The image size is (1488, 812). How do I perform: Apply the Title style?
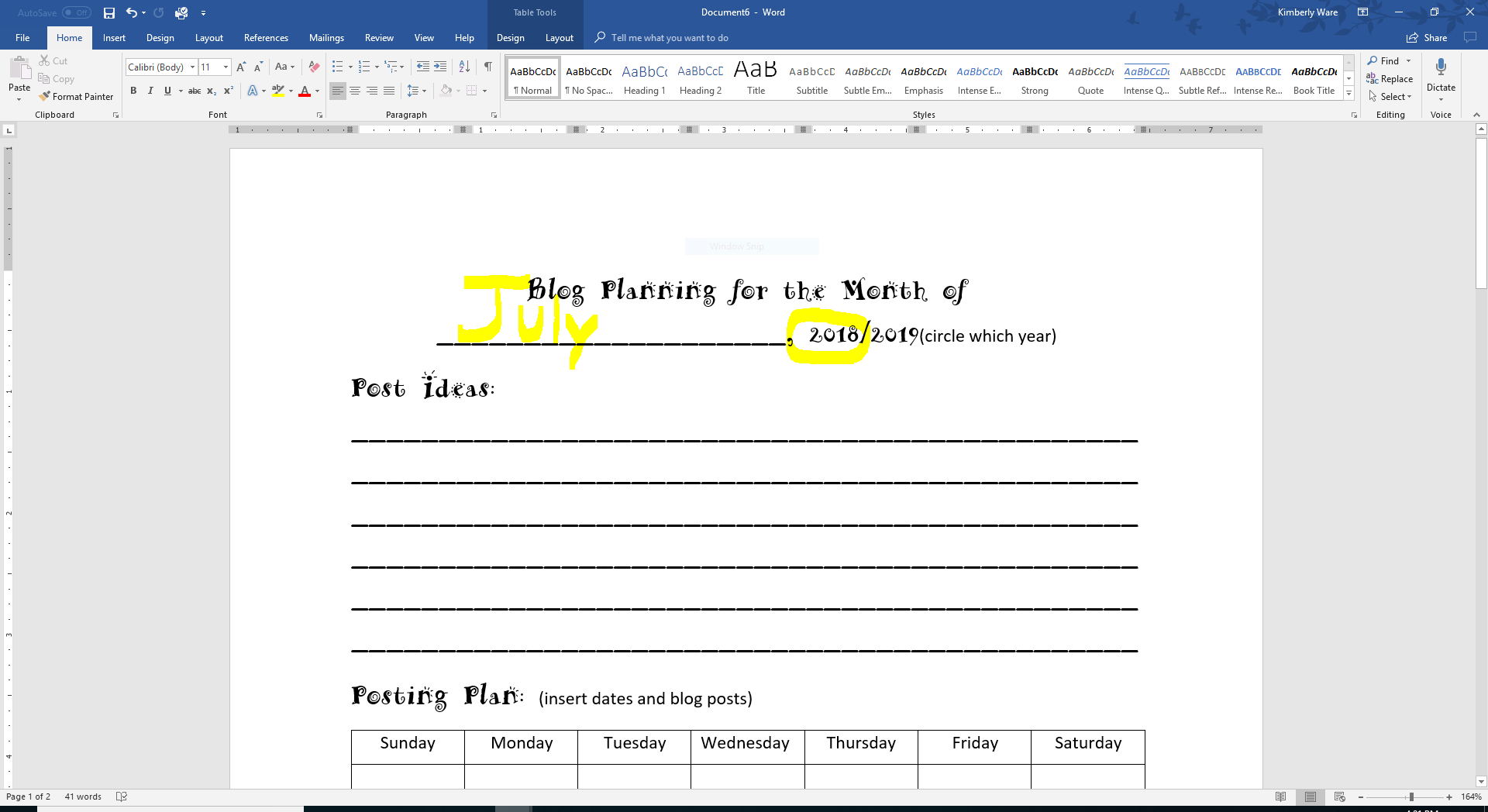click(x=756, y=77)
